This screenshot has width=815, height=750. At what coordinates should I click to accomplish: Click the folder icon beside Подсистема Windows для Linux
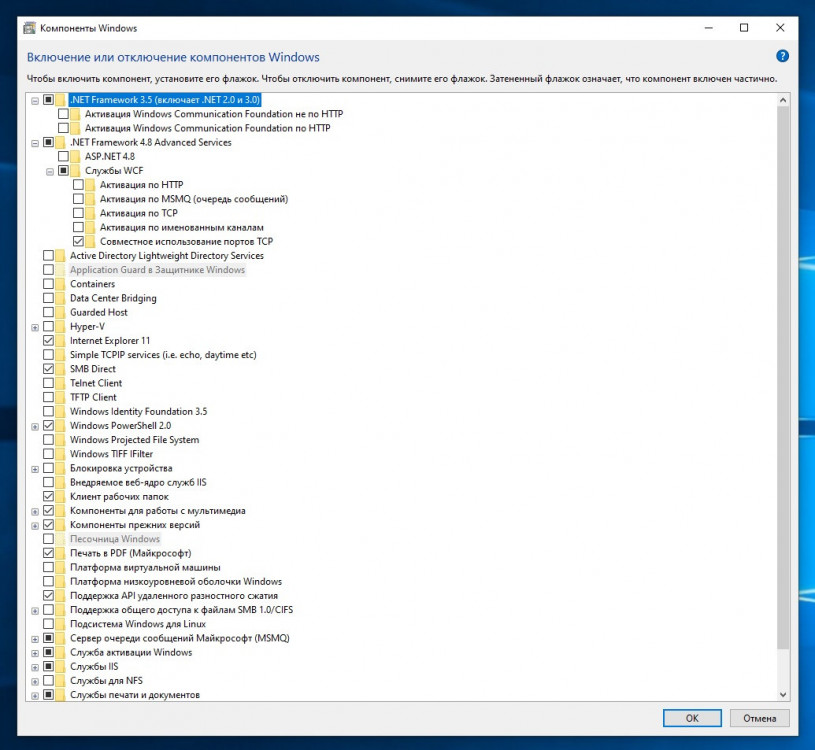[62, 623]
